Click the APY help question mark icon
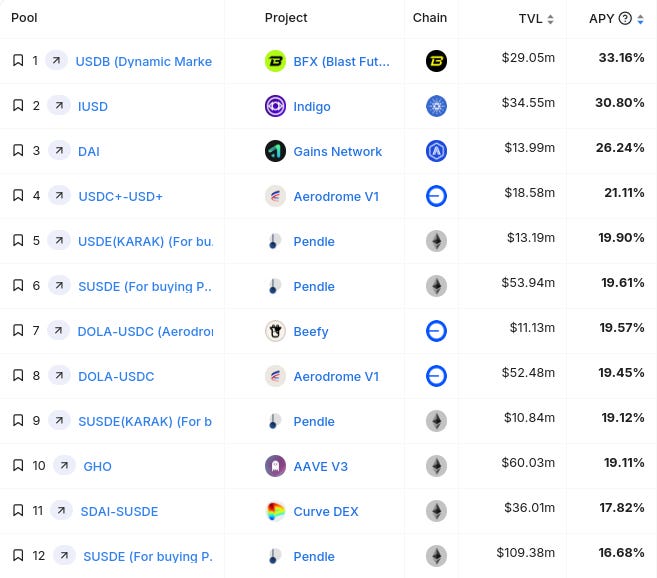 point(625,18)
